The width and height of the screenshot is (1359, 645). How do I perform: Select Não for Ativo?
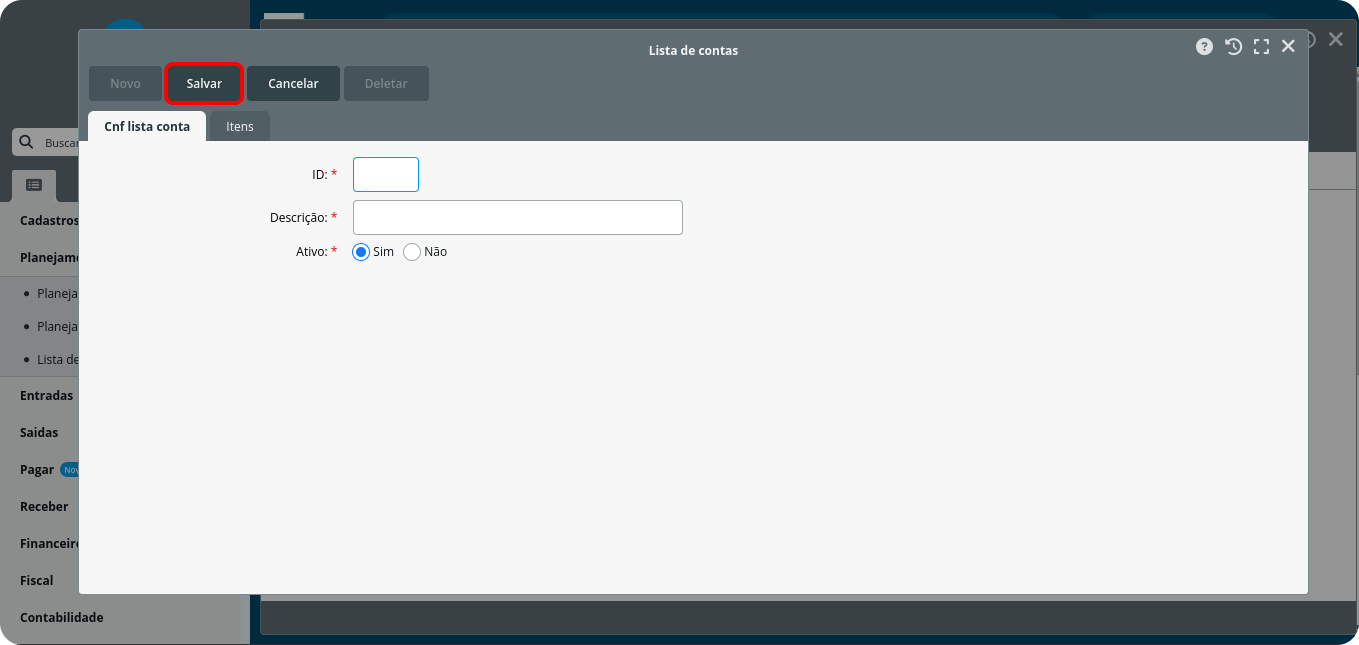(412, 252)
